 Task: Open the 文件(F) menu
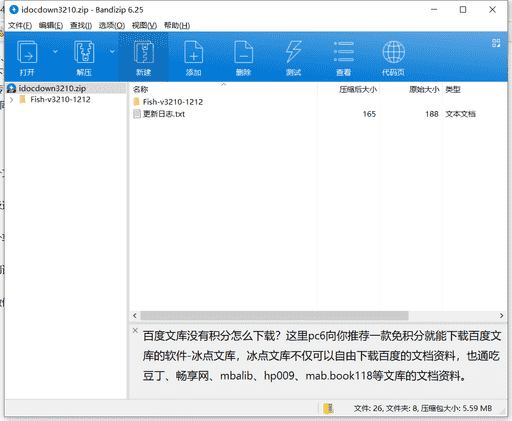[20, 26]
